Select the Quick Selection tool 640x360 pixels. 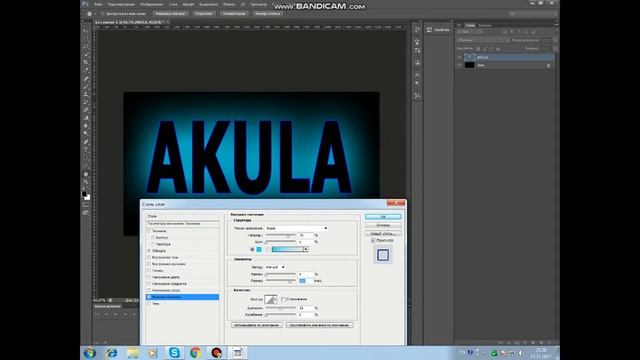click(86, 54)
